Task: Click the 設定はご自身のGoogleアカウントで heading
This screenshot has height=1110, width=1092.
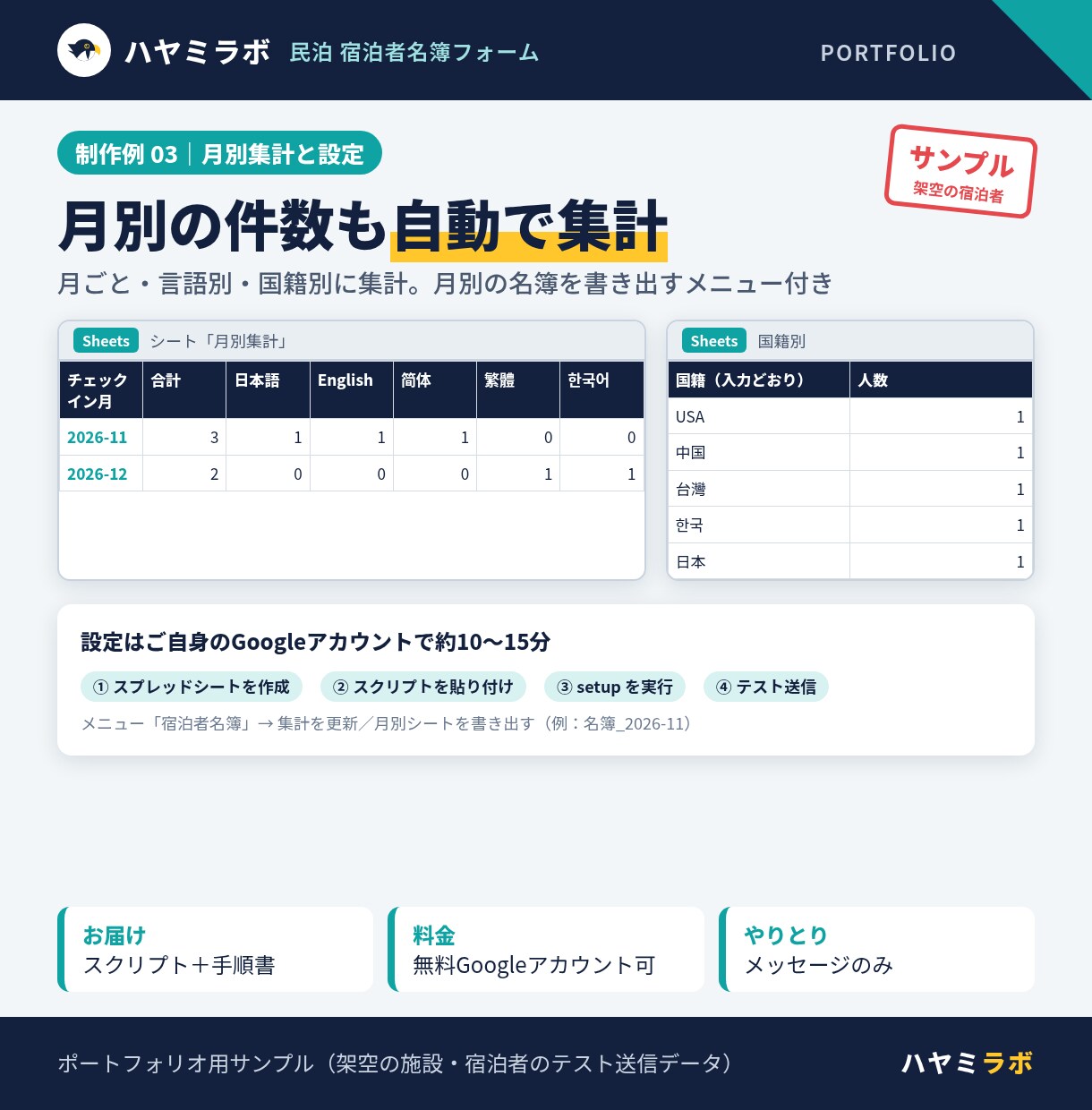Action: 315,642
